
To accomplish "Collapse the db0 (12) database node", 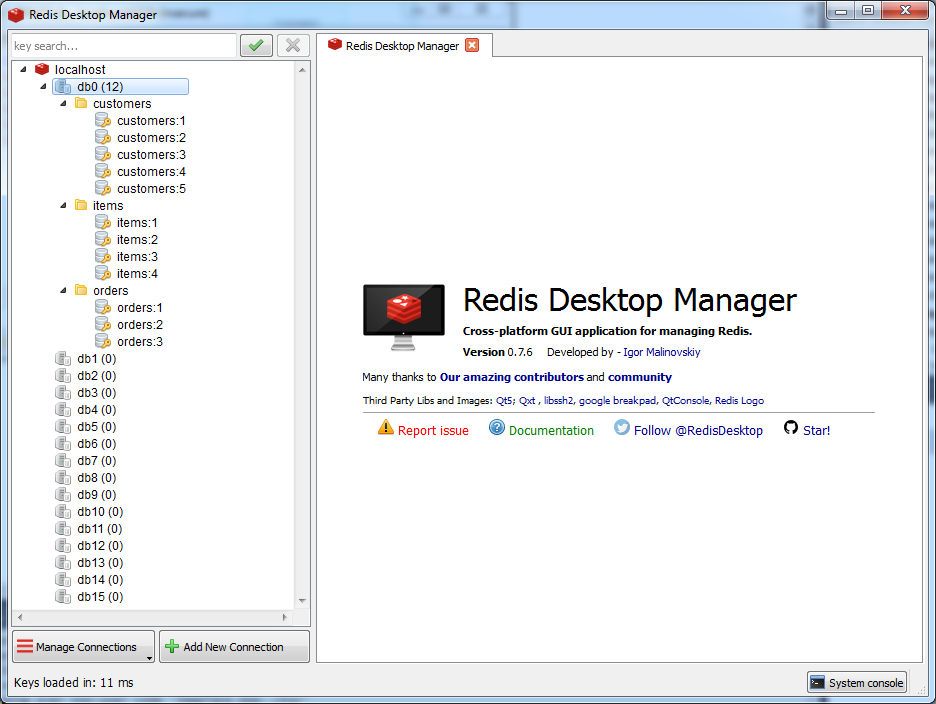I will 43,87.
